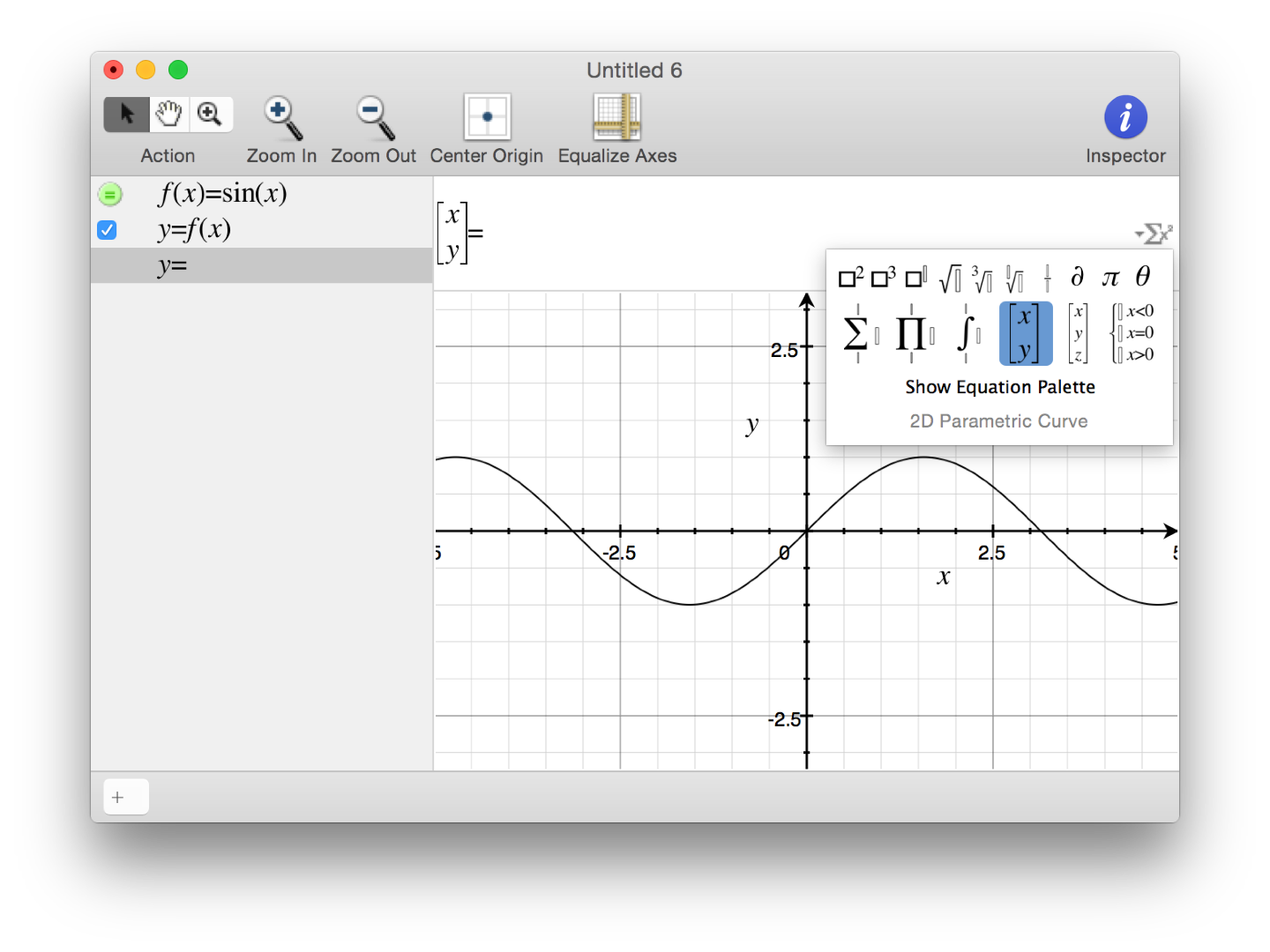Select the Center Origin toolbar icon
Image resolution: width=1270 pixels, height=952 pixels.
tap(486, 116)
